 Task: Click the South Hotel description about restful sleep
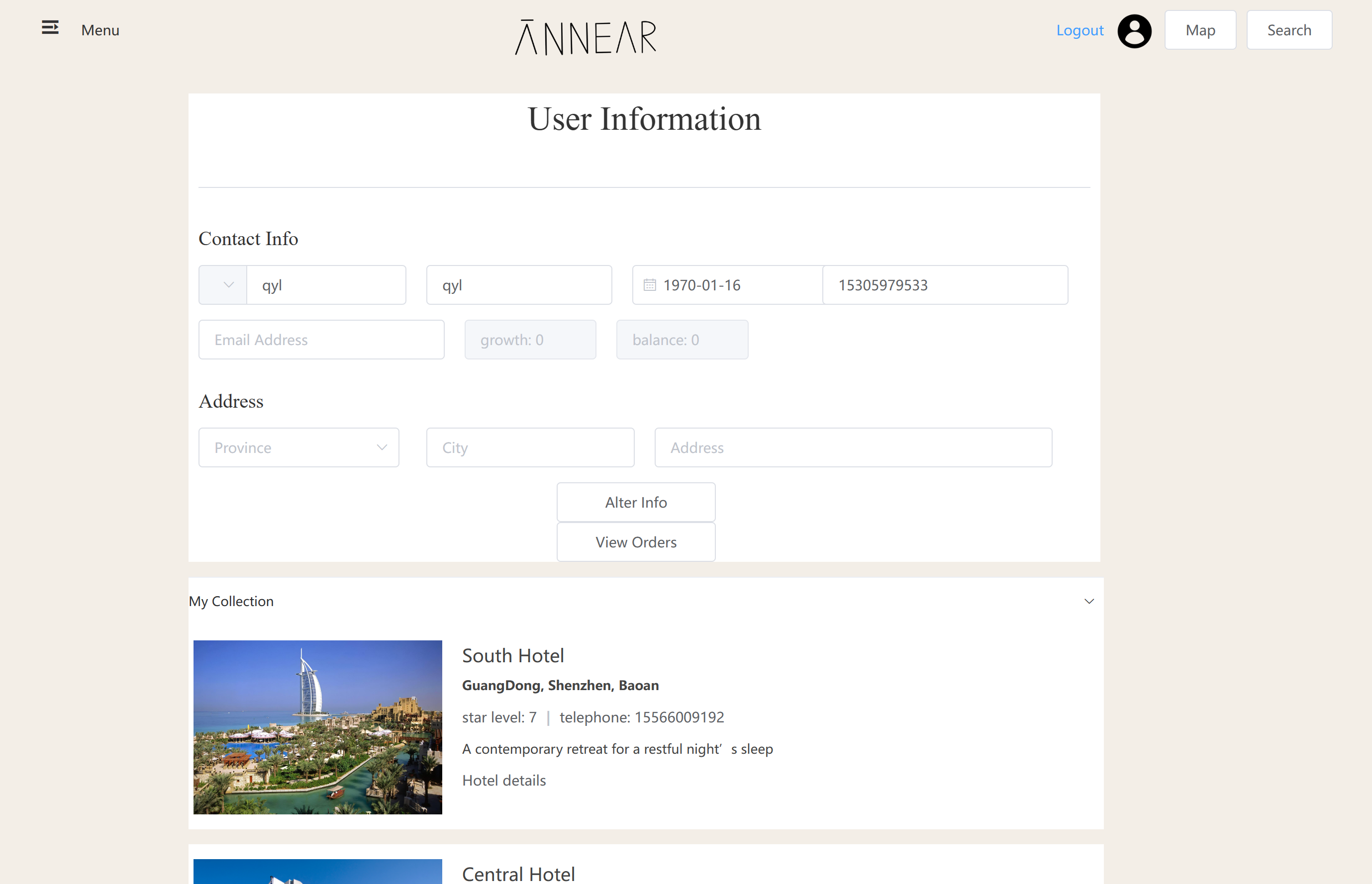click(x=617, y=749)
